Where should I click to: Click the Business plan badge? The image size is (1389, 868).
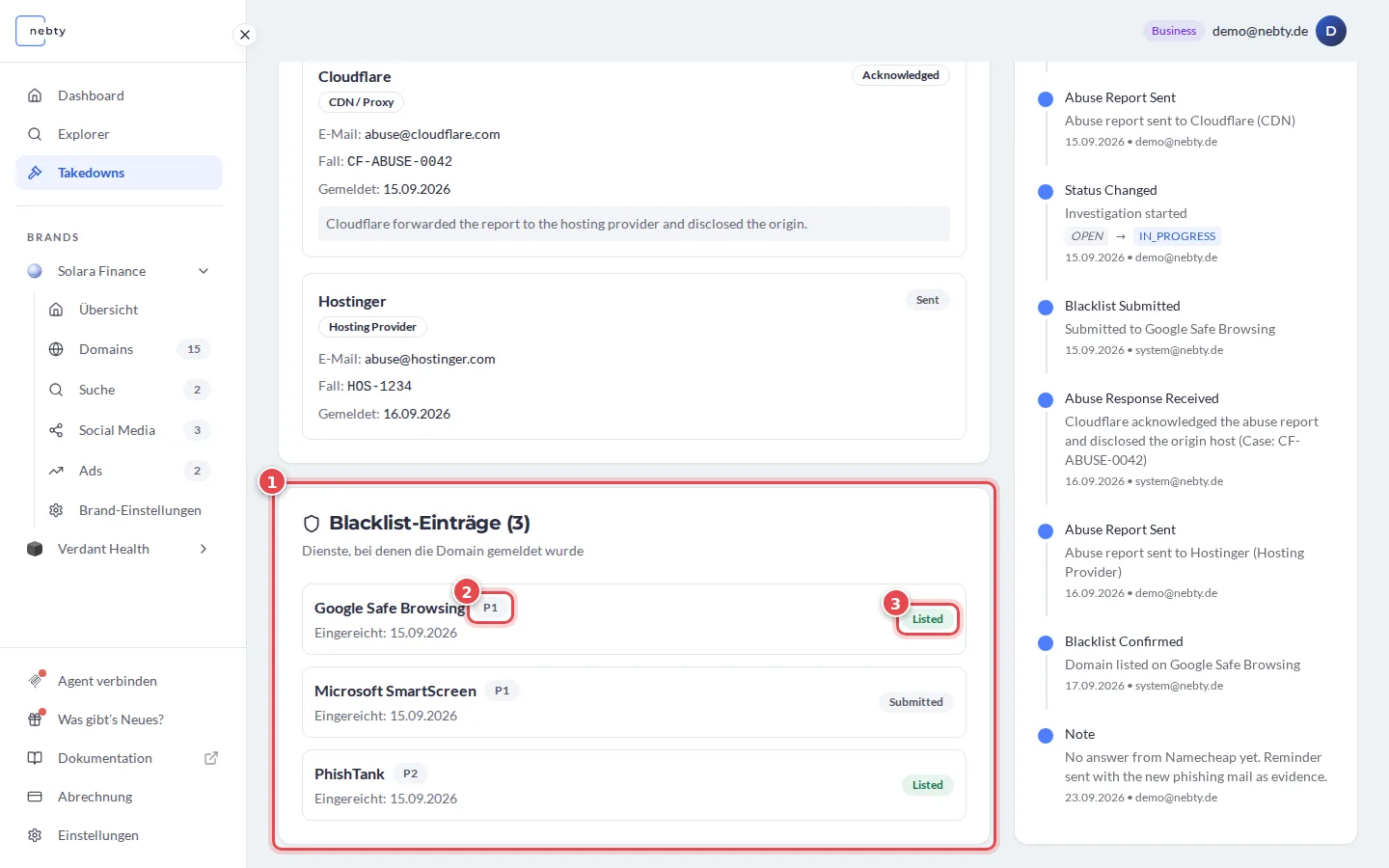[x=1174, y=31]
